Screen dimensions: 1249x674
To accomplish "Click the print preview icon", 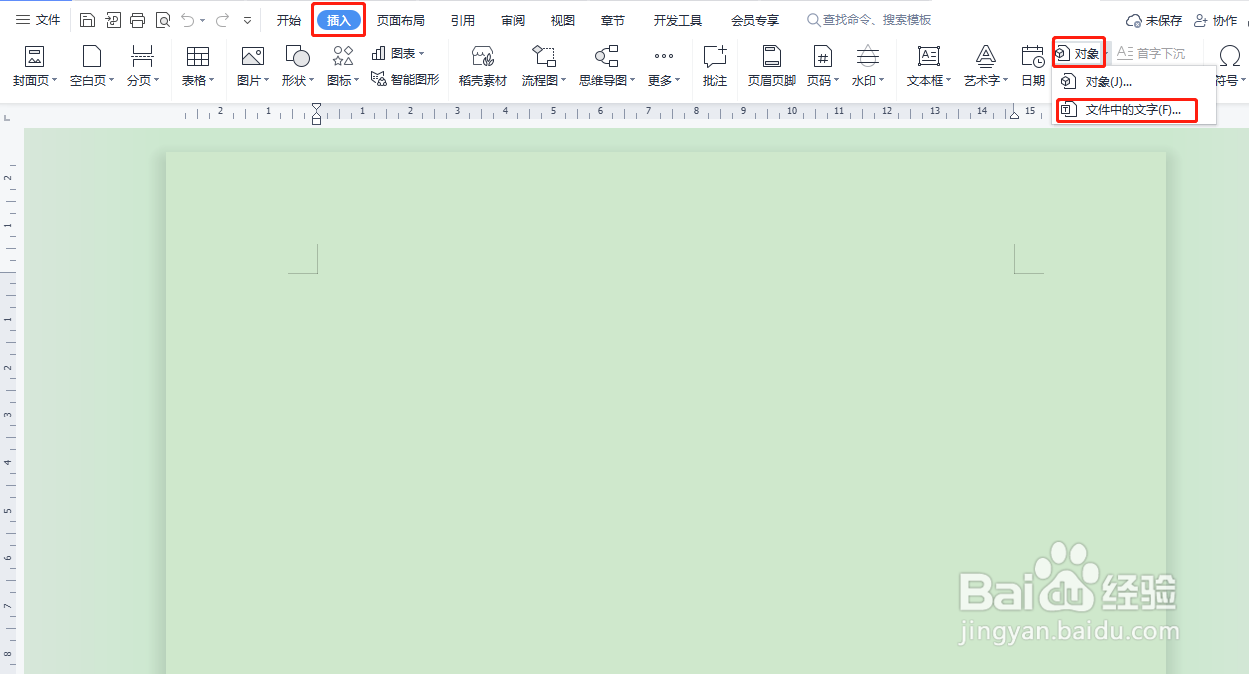I will coord(162,20).
